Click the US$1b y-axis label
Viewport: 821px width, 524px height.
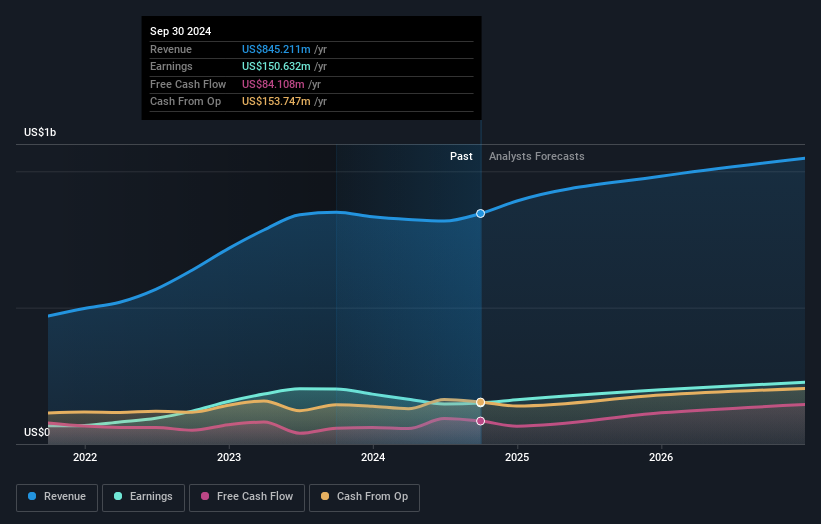point(40,132)
